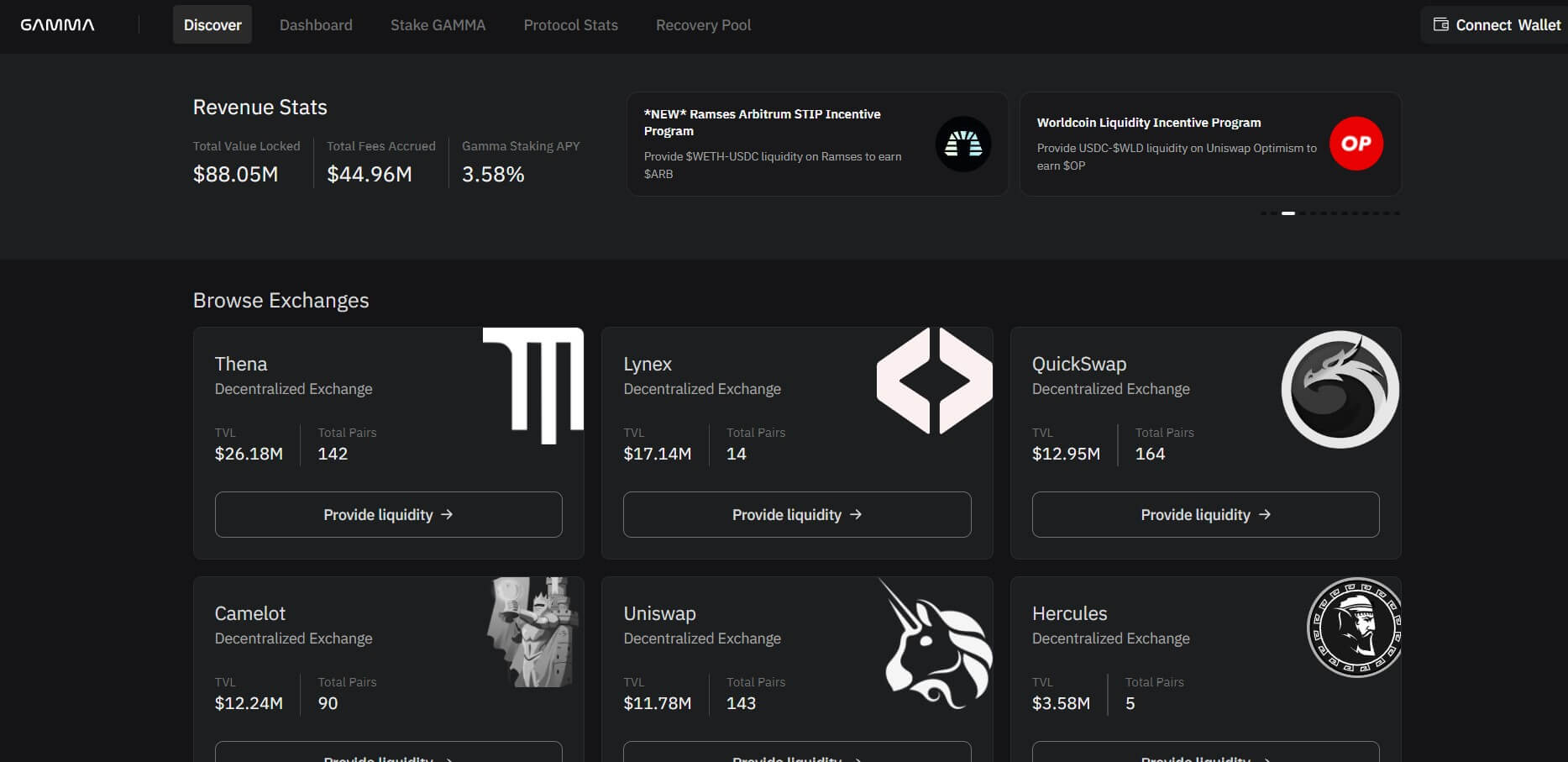Click the QuickSwap TVL value $12.95M
Screen dimensions: 1568x762
(1066, 454)
